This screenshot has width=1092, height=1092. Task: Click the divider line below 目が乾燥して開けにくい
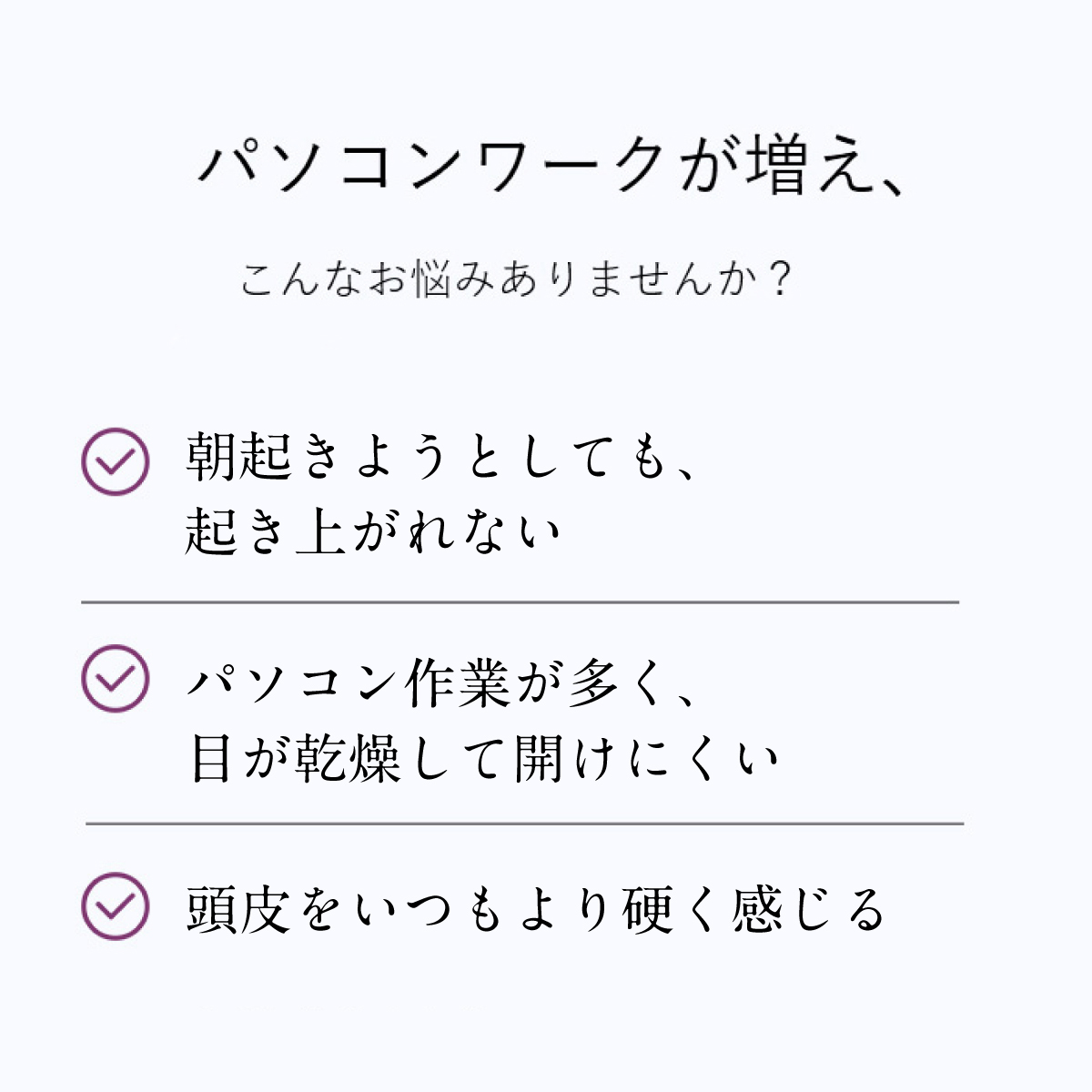pos(524,824)
